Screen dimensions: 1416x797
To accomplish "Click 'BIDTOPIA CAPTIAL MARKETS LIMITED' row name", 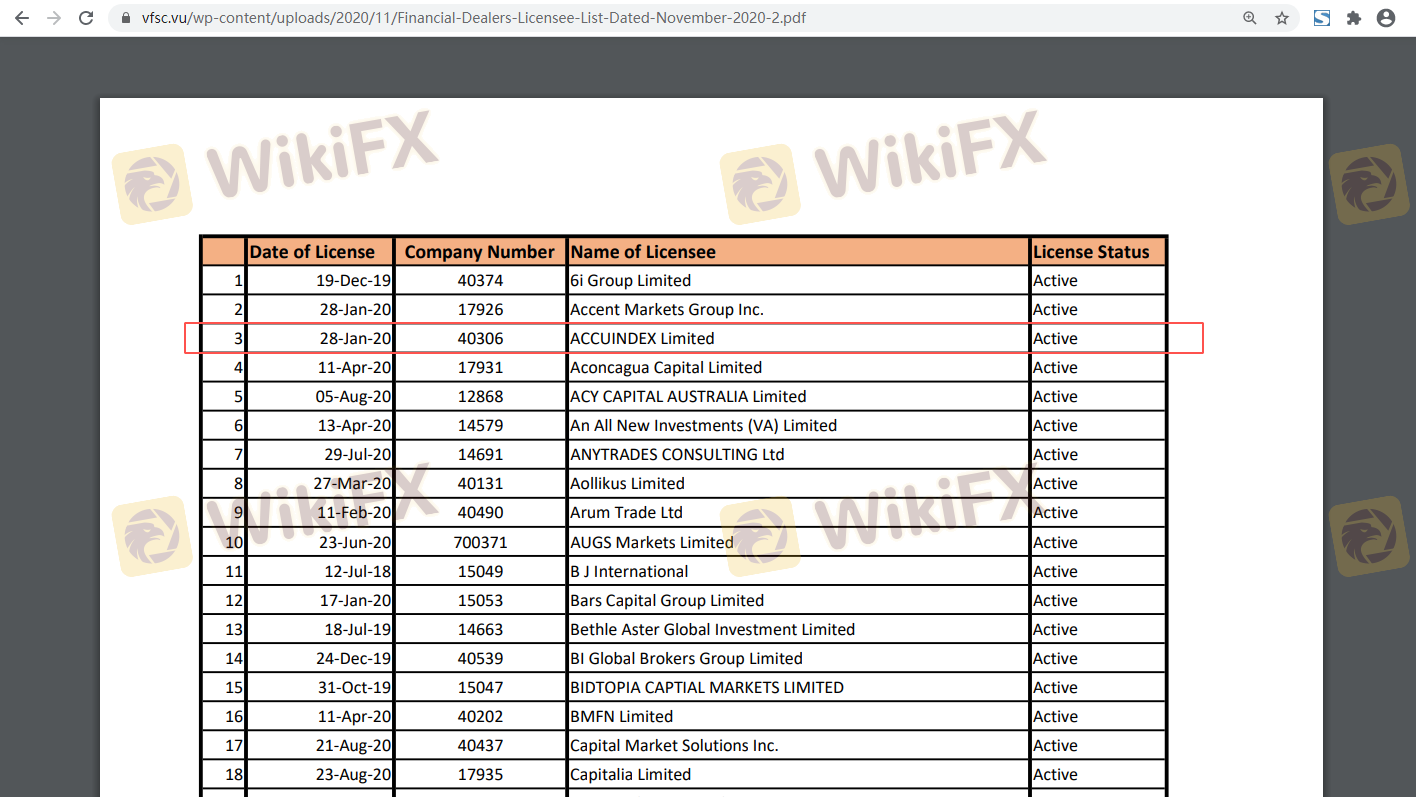I will click(x=706, y=688).
